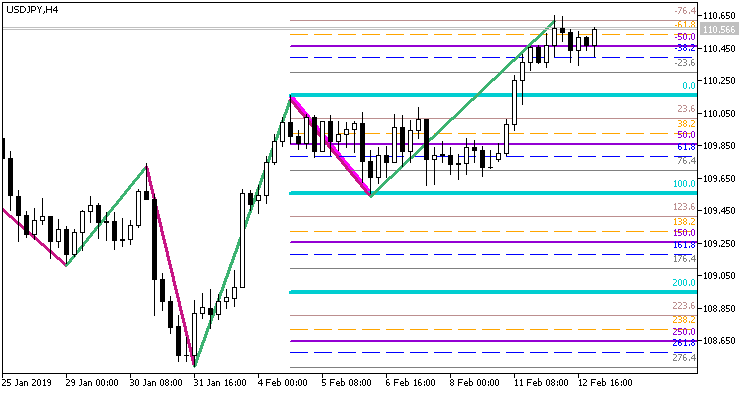Click the 4 Feb 00:00 time label

pos(282,383)
